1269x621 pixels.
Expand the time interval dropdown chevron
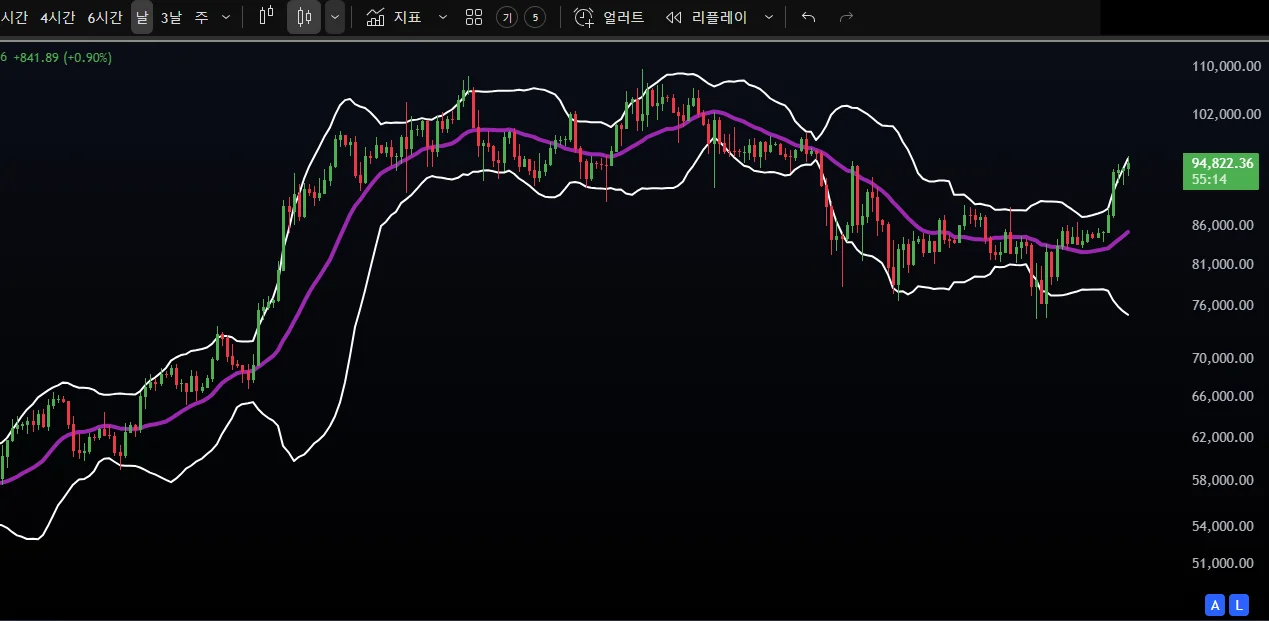tap(226, 17)
